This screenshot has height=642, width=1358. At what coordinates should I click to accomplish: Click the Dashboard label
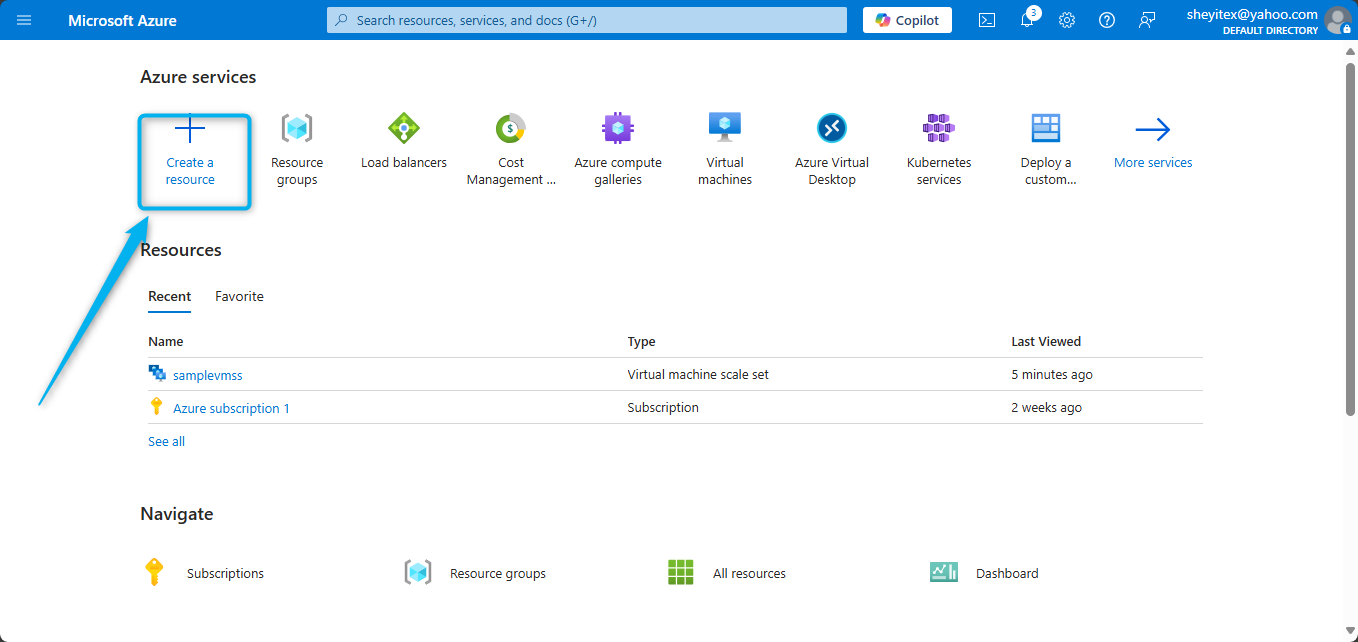(1007, 573)
